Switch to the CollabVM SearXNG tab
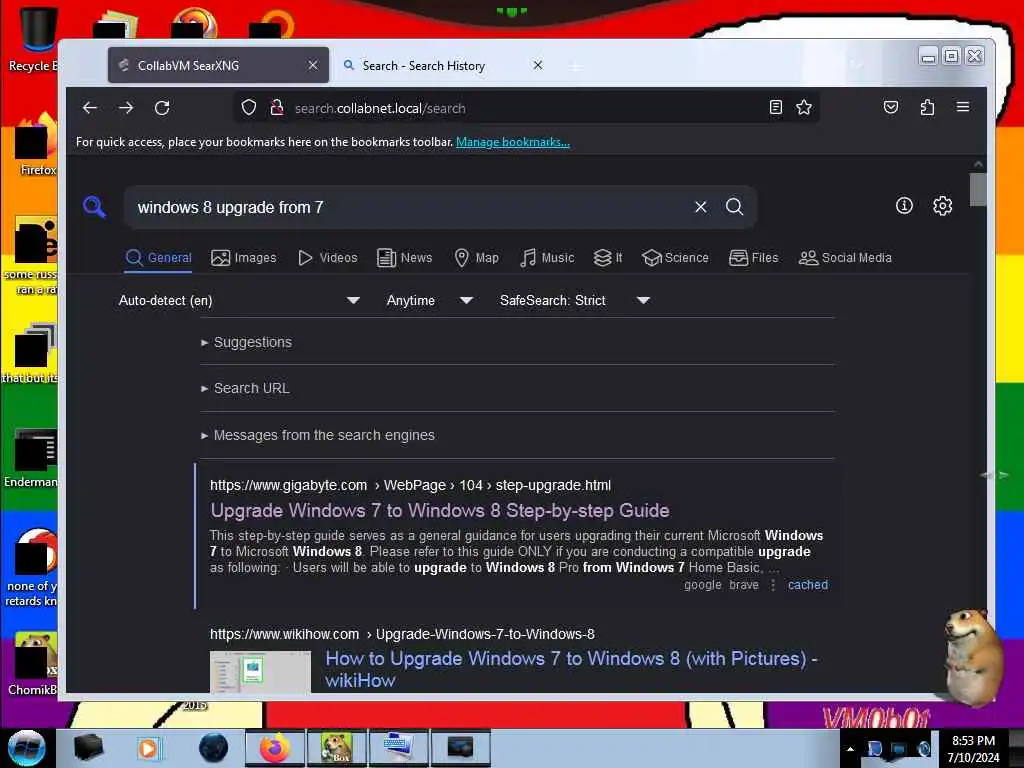 pos(219,65)
